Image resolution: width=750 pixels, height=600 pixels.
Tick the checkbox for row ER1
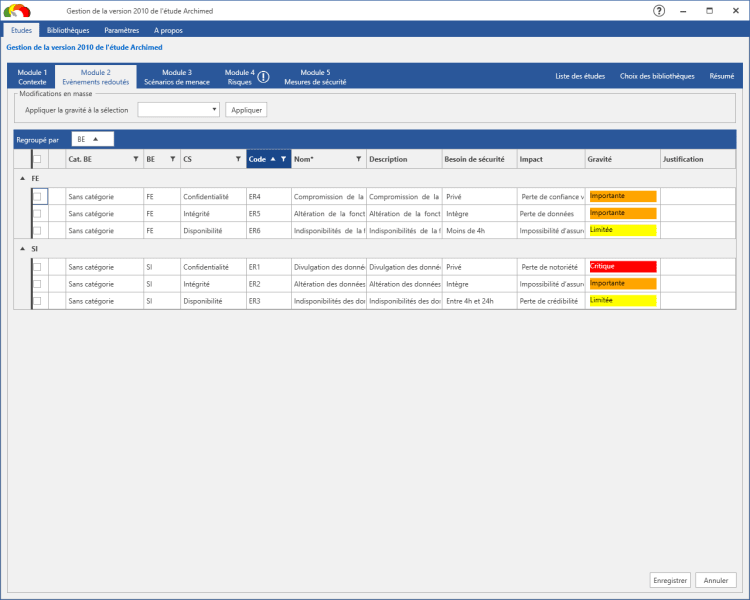click(37, 267)
